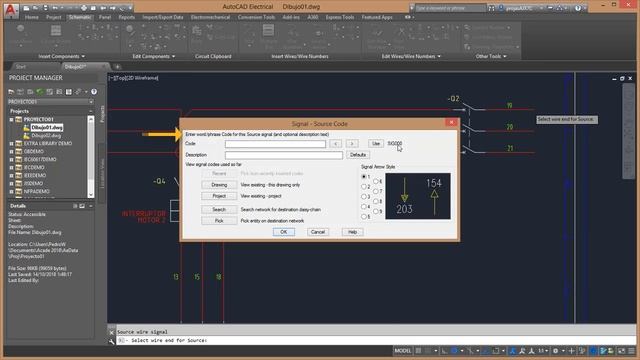Open the AutoCAD application menu logo
The width and height of the screenshot is (640, 360).
point(11,11)
